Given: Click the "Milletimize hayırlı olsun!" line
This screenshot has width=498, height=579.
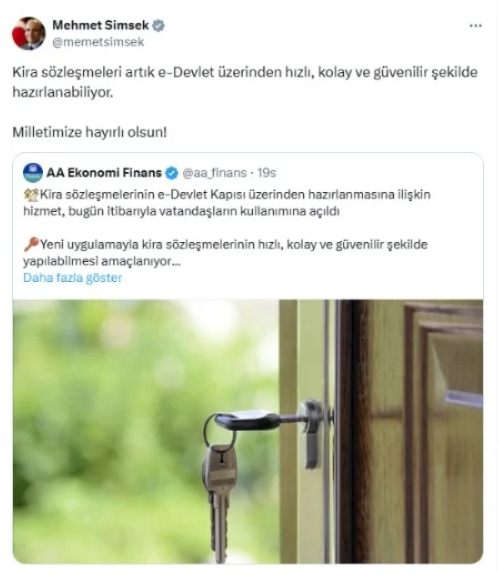Looking at the screenshot, I should coord(90,132).
